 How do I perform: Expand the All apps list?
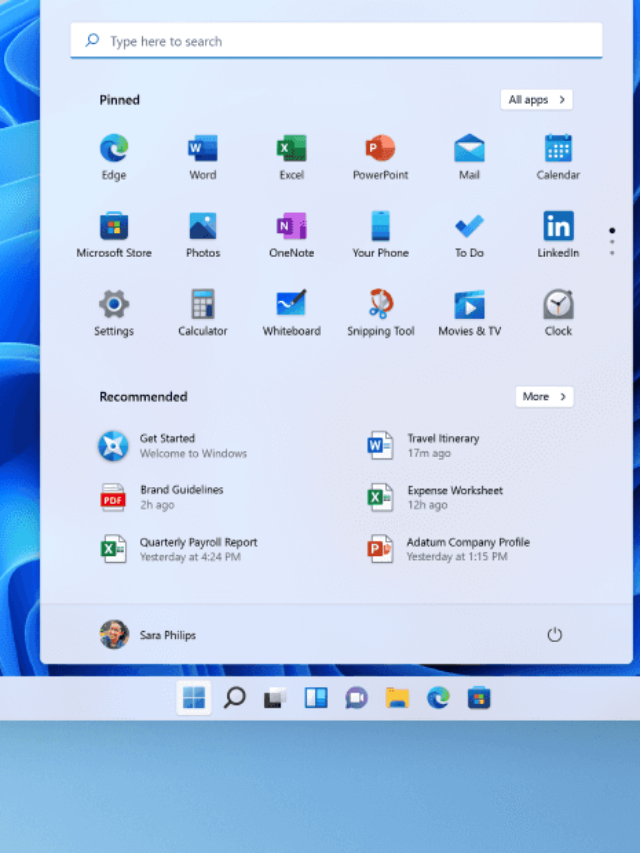536,100
